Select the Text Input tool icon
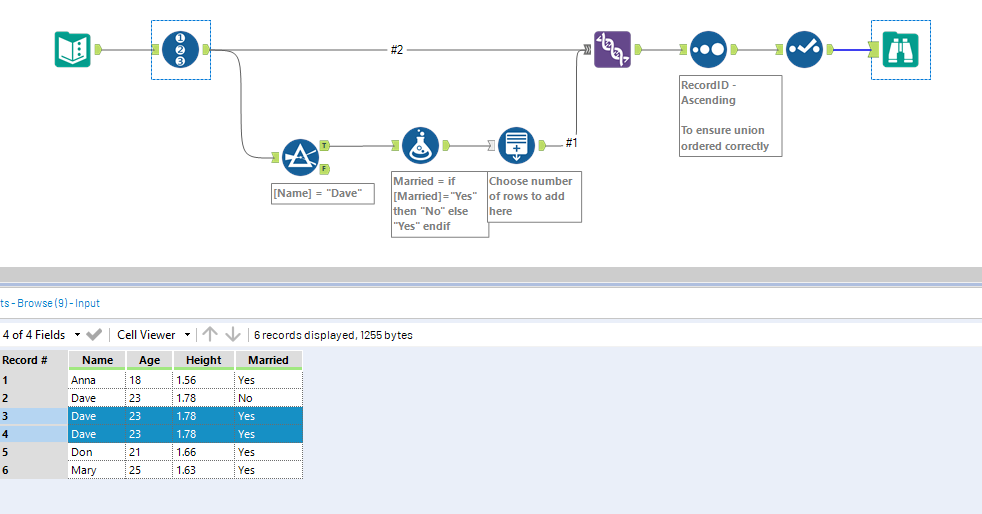The width and height of the screenshot is (982, 514). point(73,49)
